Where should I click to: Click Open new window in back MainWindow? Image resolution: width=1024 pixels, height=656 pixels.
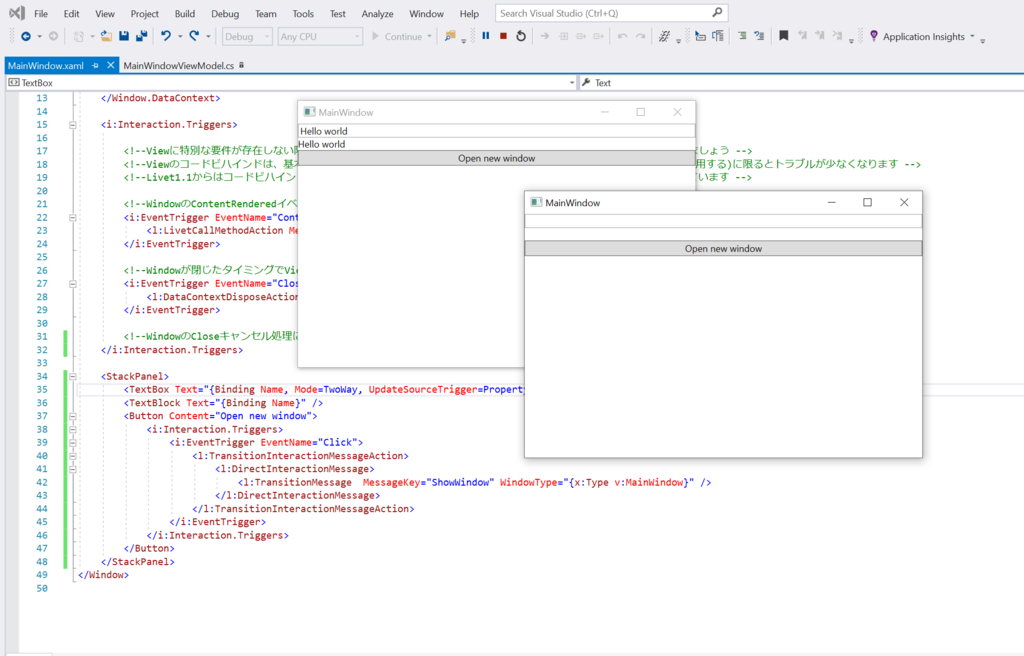coord(496,158)
